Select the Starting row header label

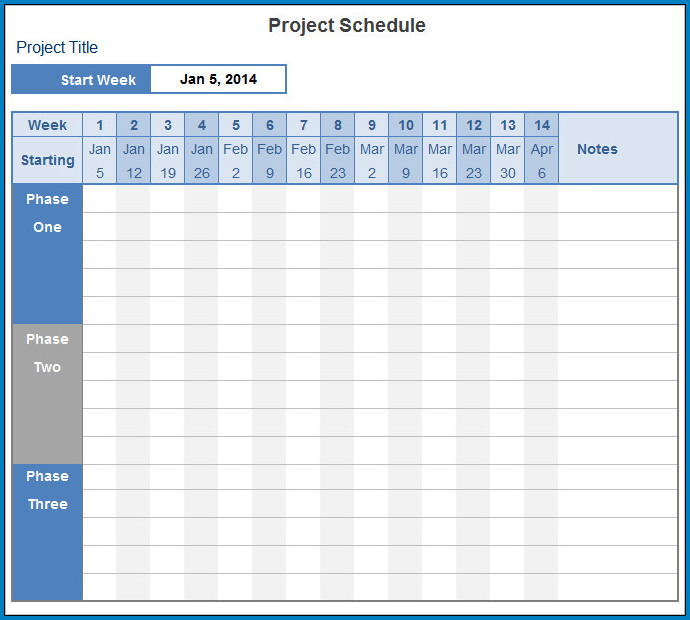47,160
